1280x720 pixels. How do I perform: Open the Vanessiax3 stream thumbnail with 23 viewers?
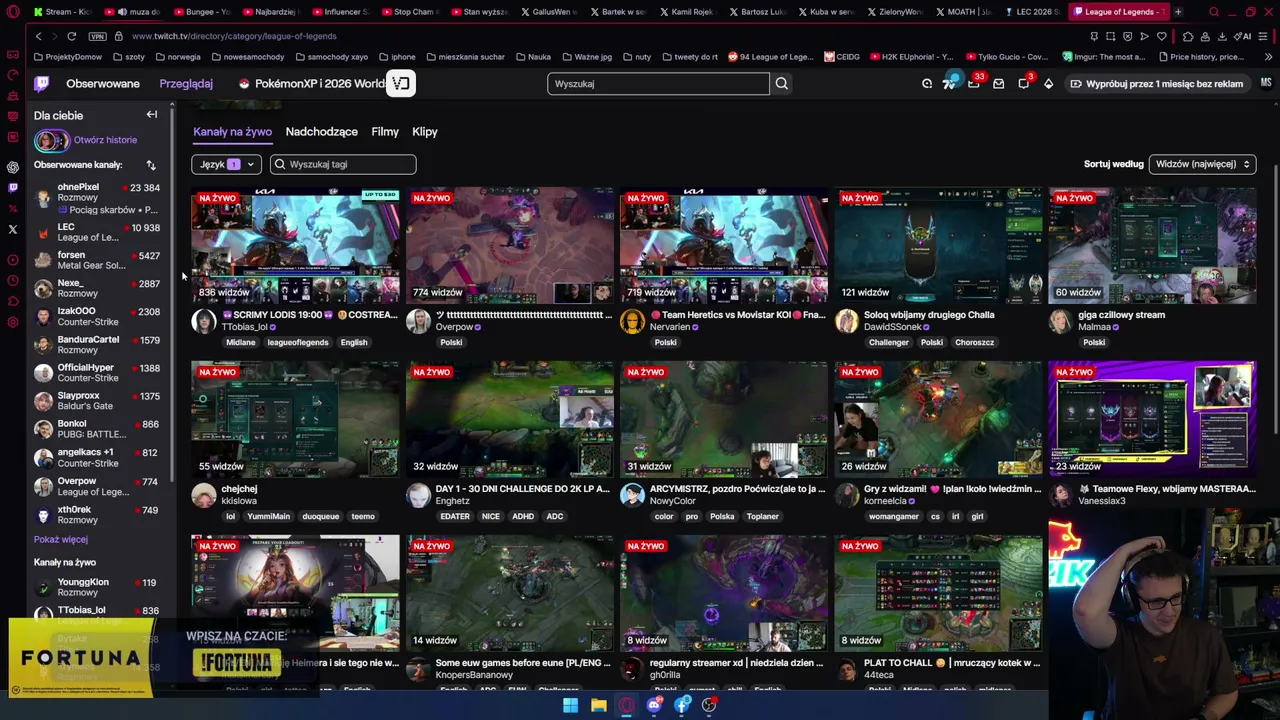click(1151, 419)
